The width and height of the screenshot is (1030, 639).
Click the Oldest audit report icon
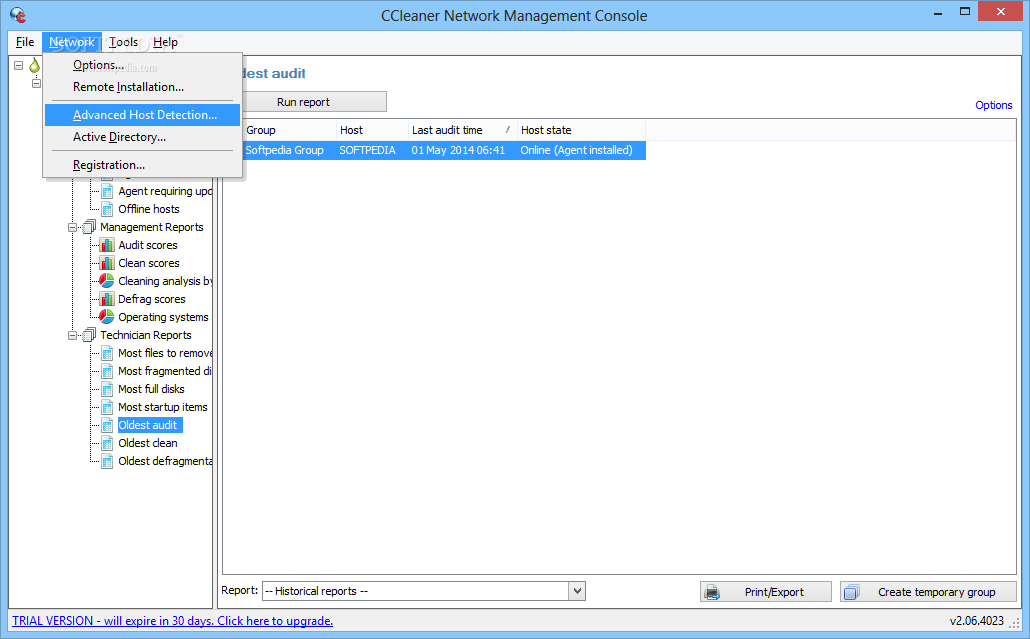click(x=107, y=425)
